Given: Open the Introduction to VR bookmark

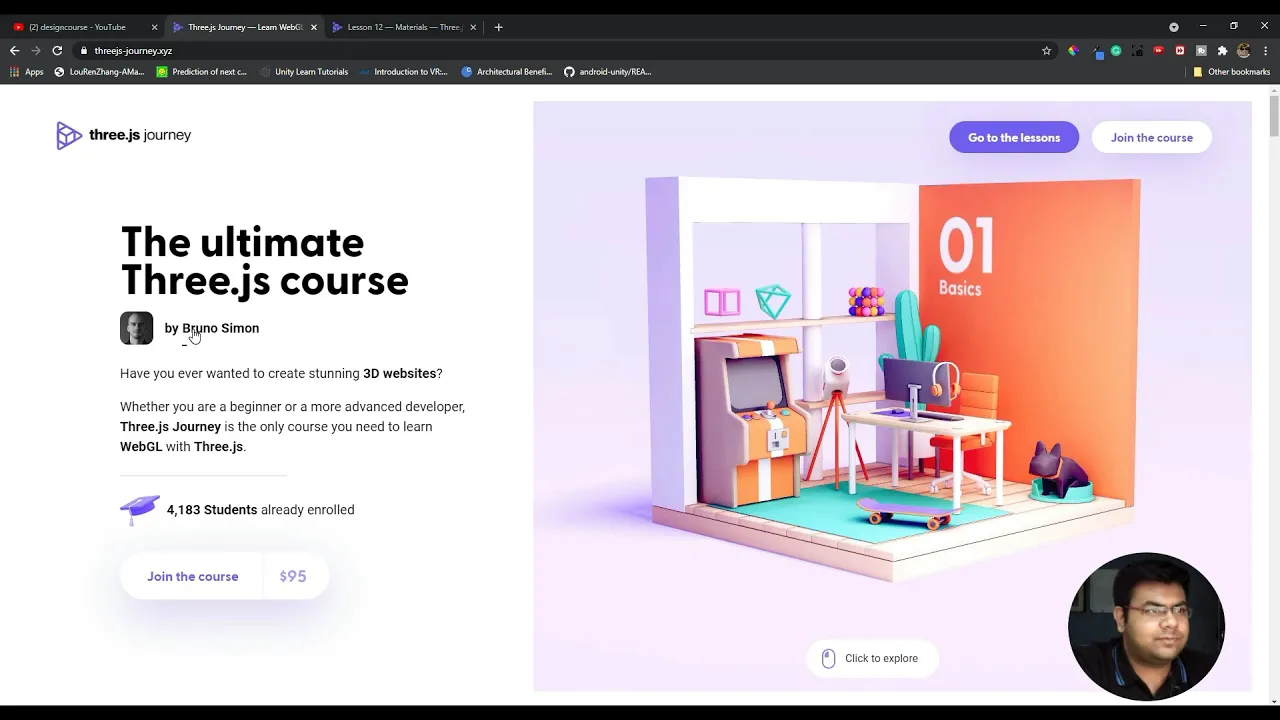Looking at the screenshot, I should 403,72.
